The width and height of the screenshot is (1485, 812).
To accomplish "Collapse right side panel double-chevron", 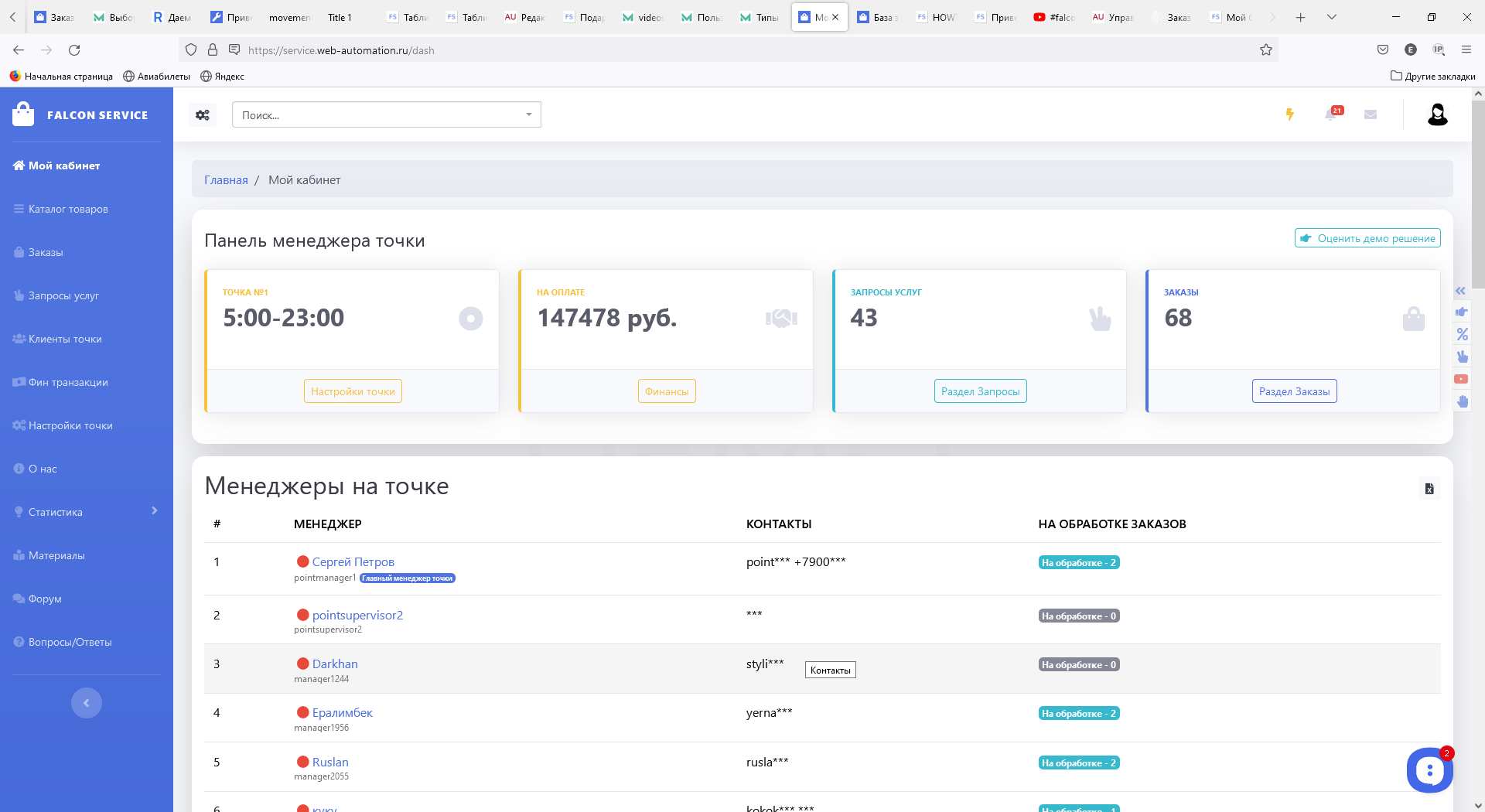I will pos(1460,291).
